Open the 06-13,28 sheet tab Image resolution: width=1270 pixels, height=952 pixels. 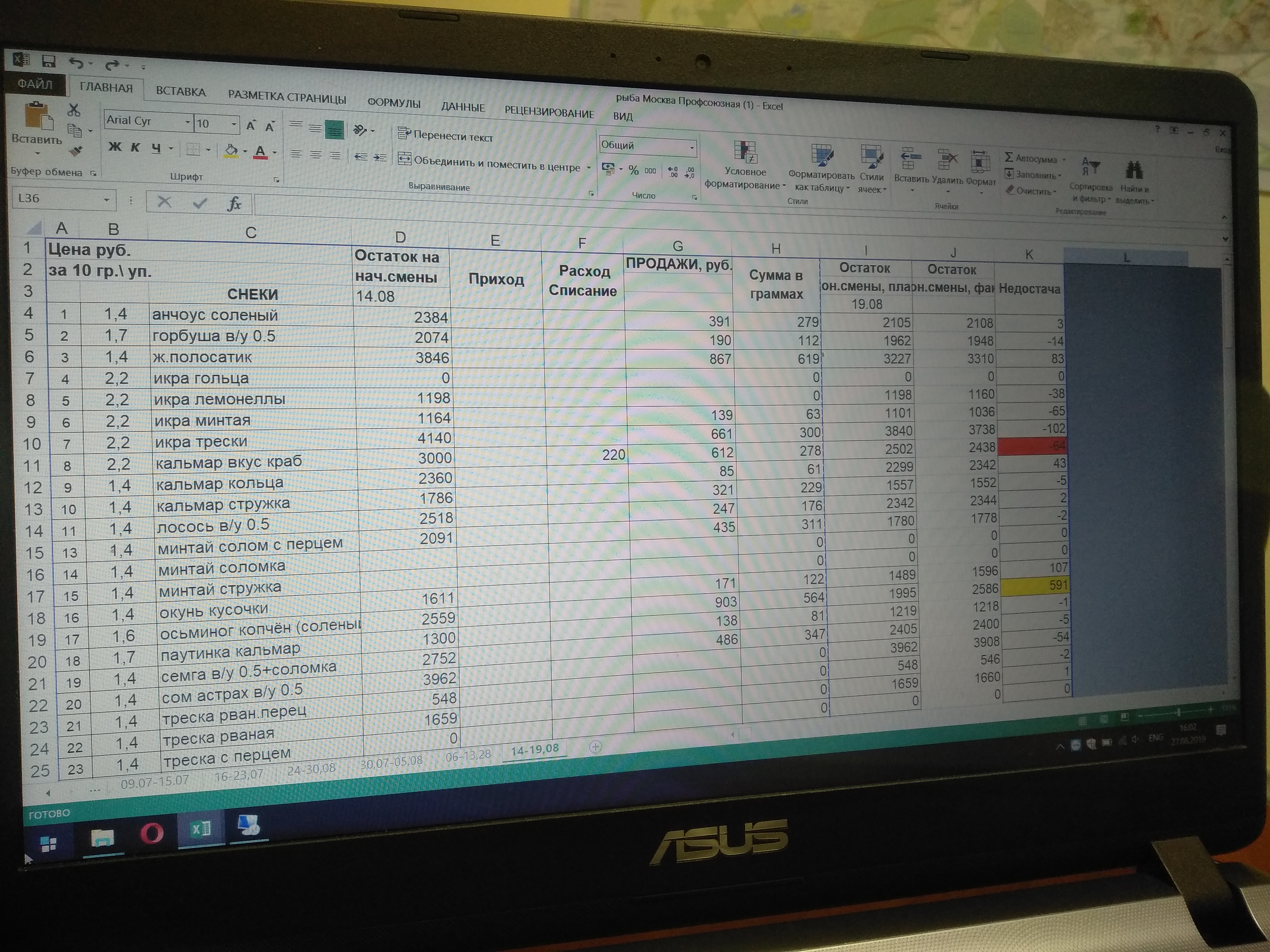(468, 755)
